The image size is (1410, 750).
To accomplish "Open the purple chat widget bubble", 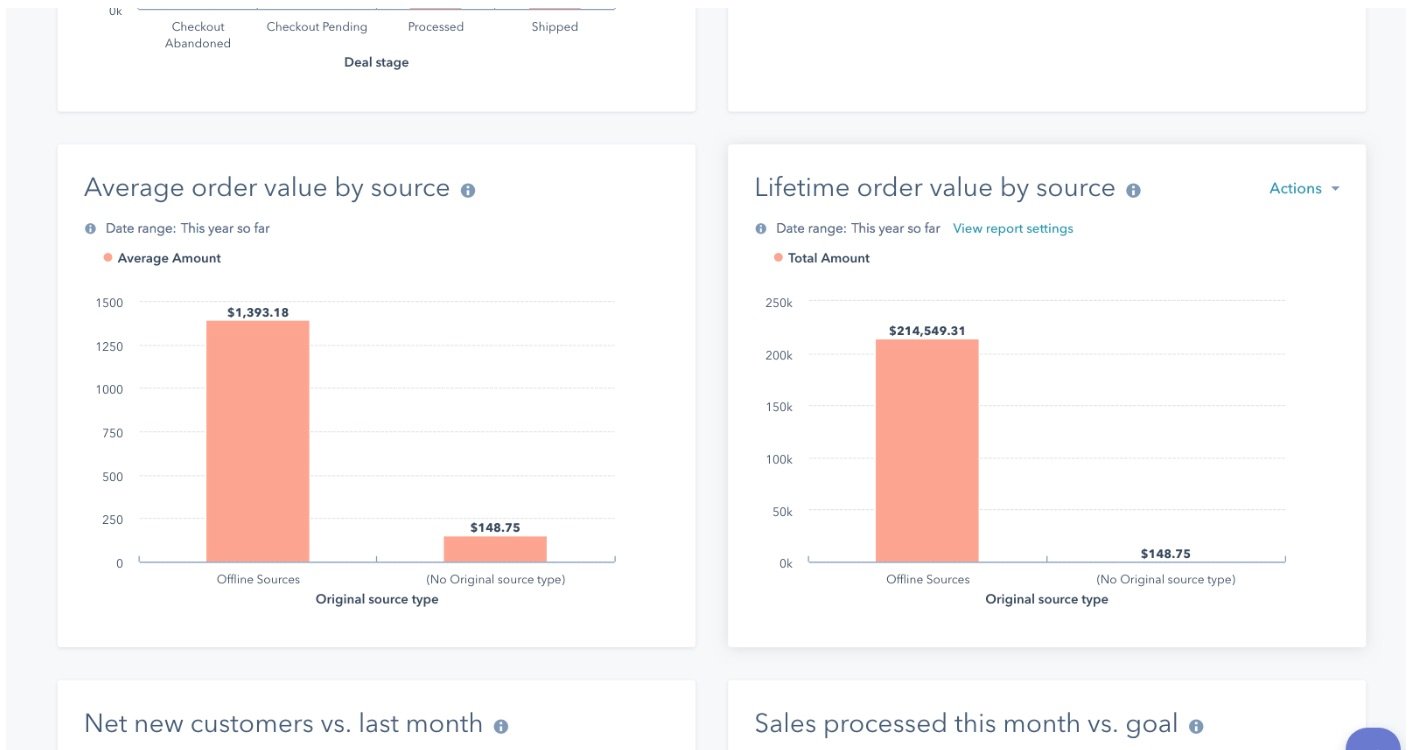I will pyautogui.click(x=1376, y=742).
